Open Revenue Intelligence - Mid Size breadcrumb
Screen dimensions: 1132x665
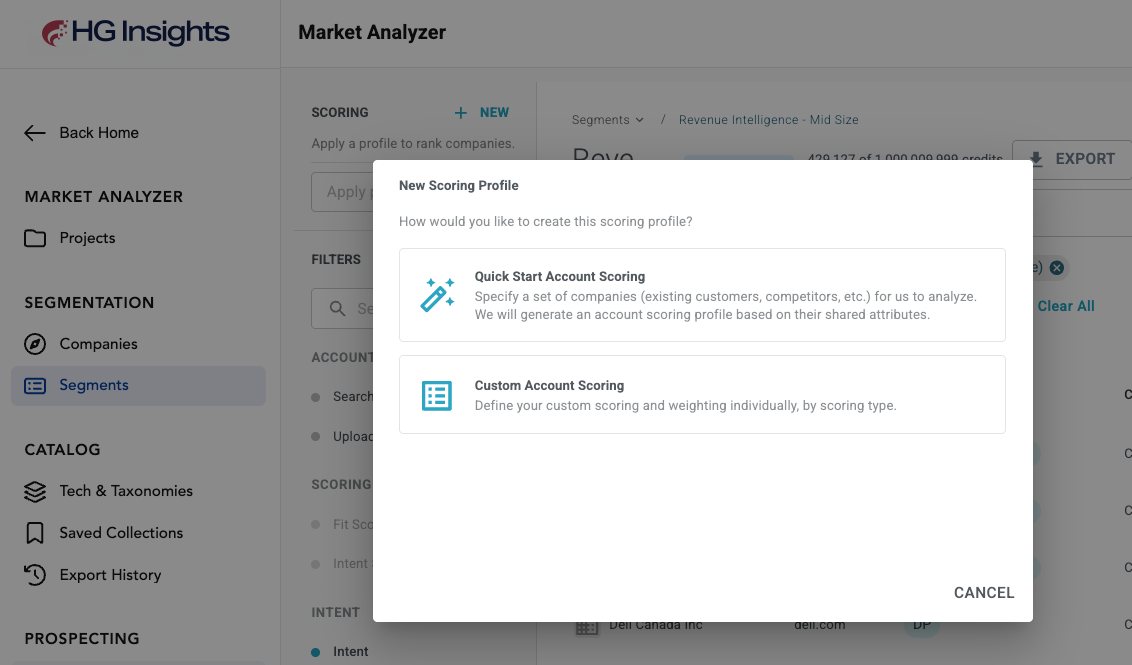click(768, 120)
